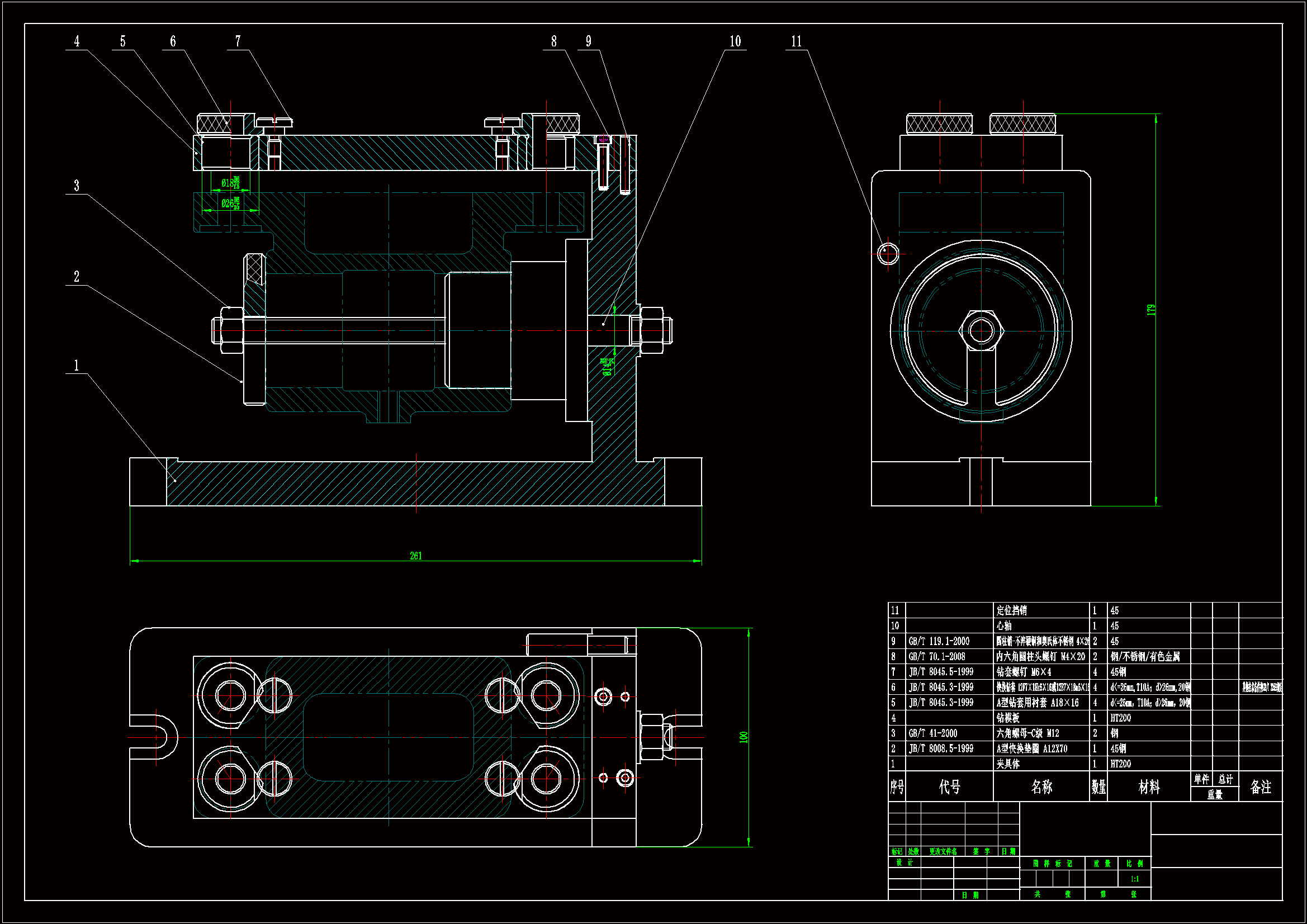Screen dimensions: 1307x924
Task: Click the 更改文件名 label in the title block
Action: coord(943,852)
